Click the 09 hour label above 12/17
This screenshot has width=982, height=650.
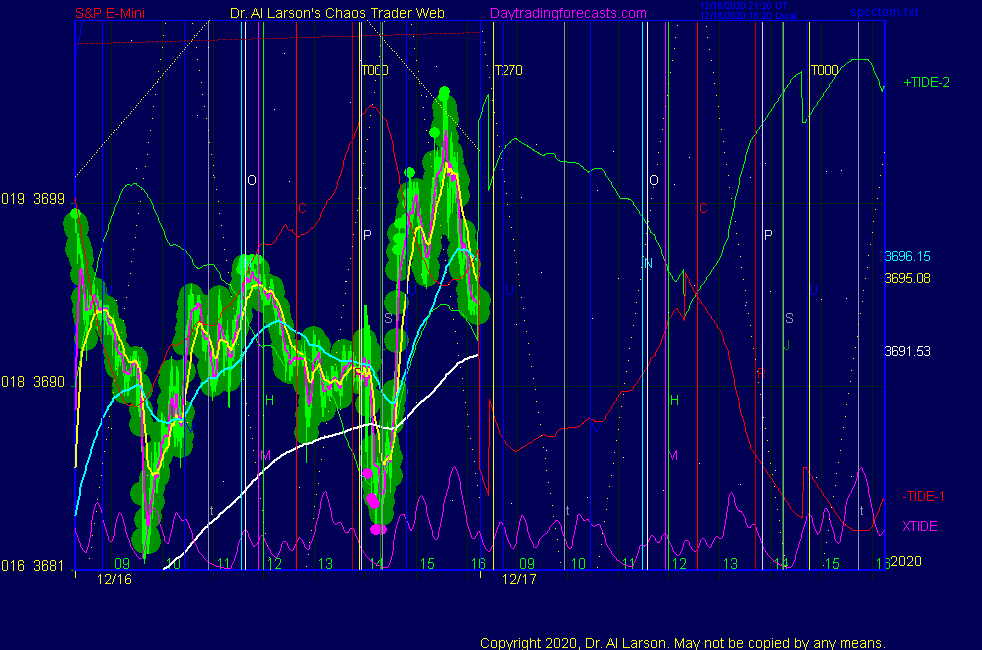[x=527, y=564]
